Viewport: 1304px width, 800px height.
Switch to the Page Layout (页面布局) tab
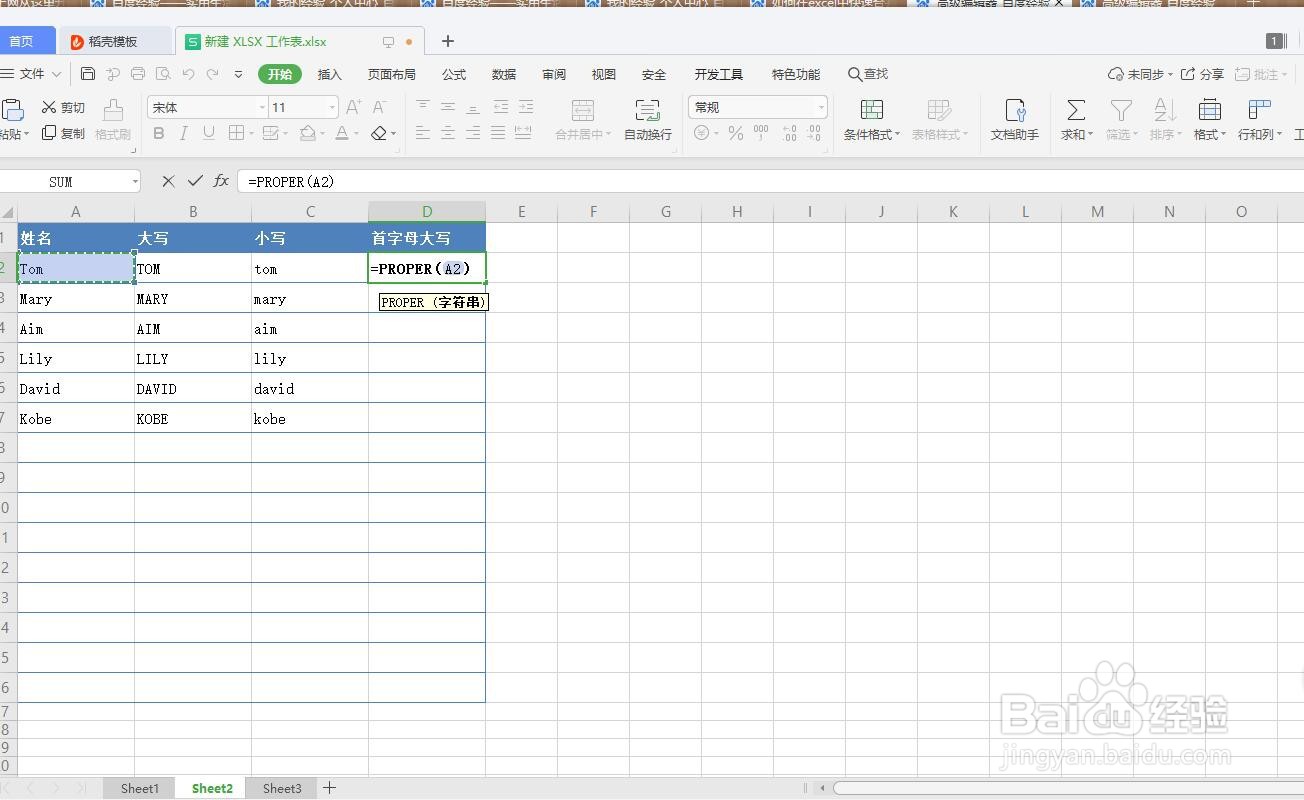click(x=391, y=74)
